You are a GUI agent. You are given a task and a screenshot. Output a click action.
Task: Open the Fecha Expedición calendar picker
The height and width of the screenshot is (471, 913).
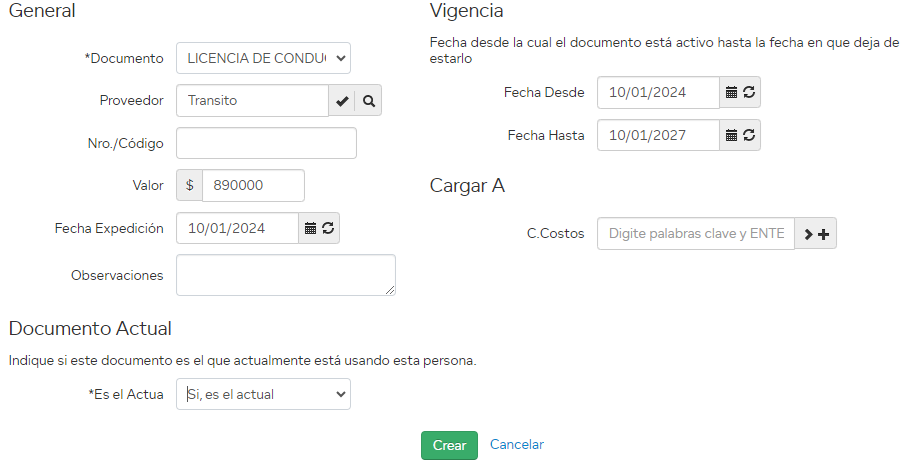[x=310, y=229]
